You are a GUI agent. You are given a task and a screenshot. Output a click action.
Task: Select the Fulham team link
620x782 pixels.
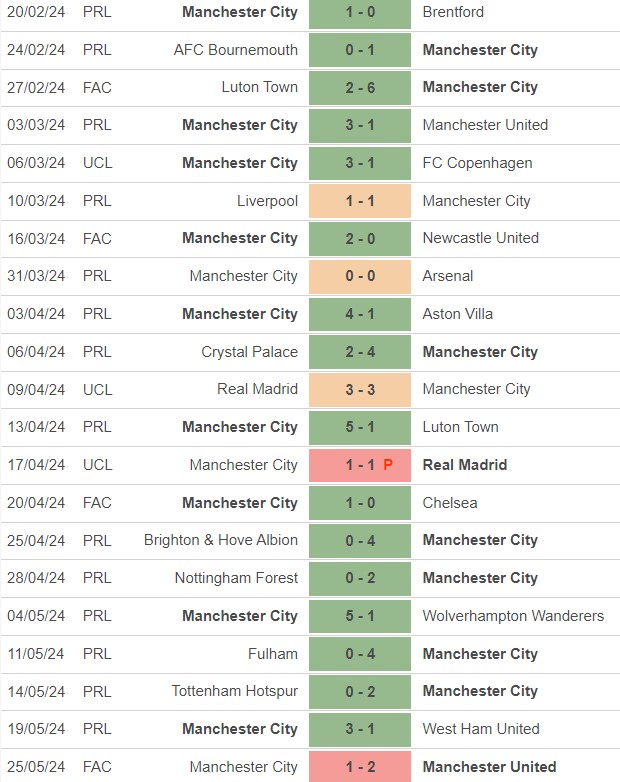[273, 654]
